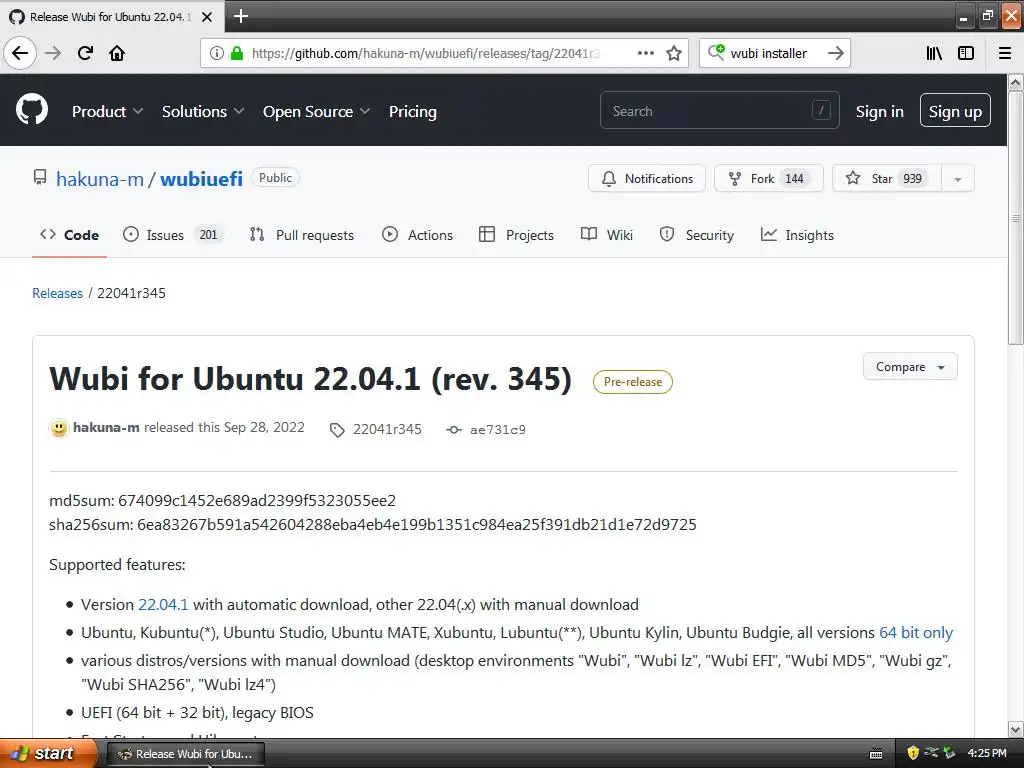Screen dimensions: 1024x768
Task: Click the tag icon beside 22041r345
Action: click(x=337, y=430)
